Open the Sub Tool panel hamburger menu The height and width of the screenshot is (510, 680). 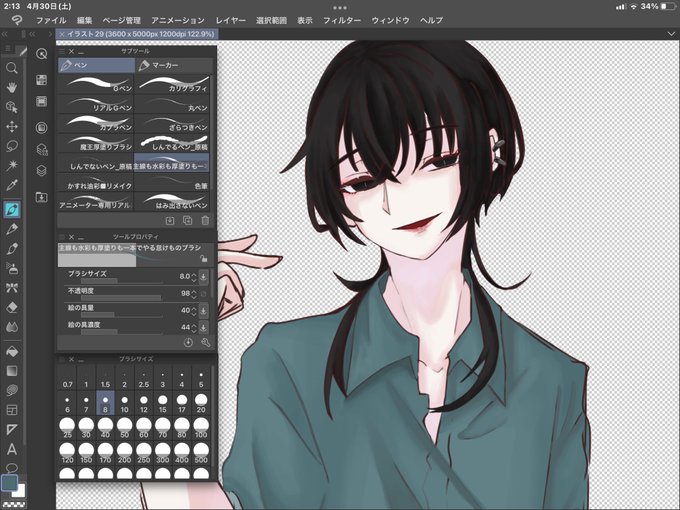[x=62, y=52]
